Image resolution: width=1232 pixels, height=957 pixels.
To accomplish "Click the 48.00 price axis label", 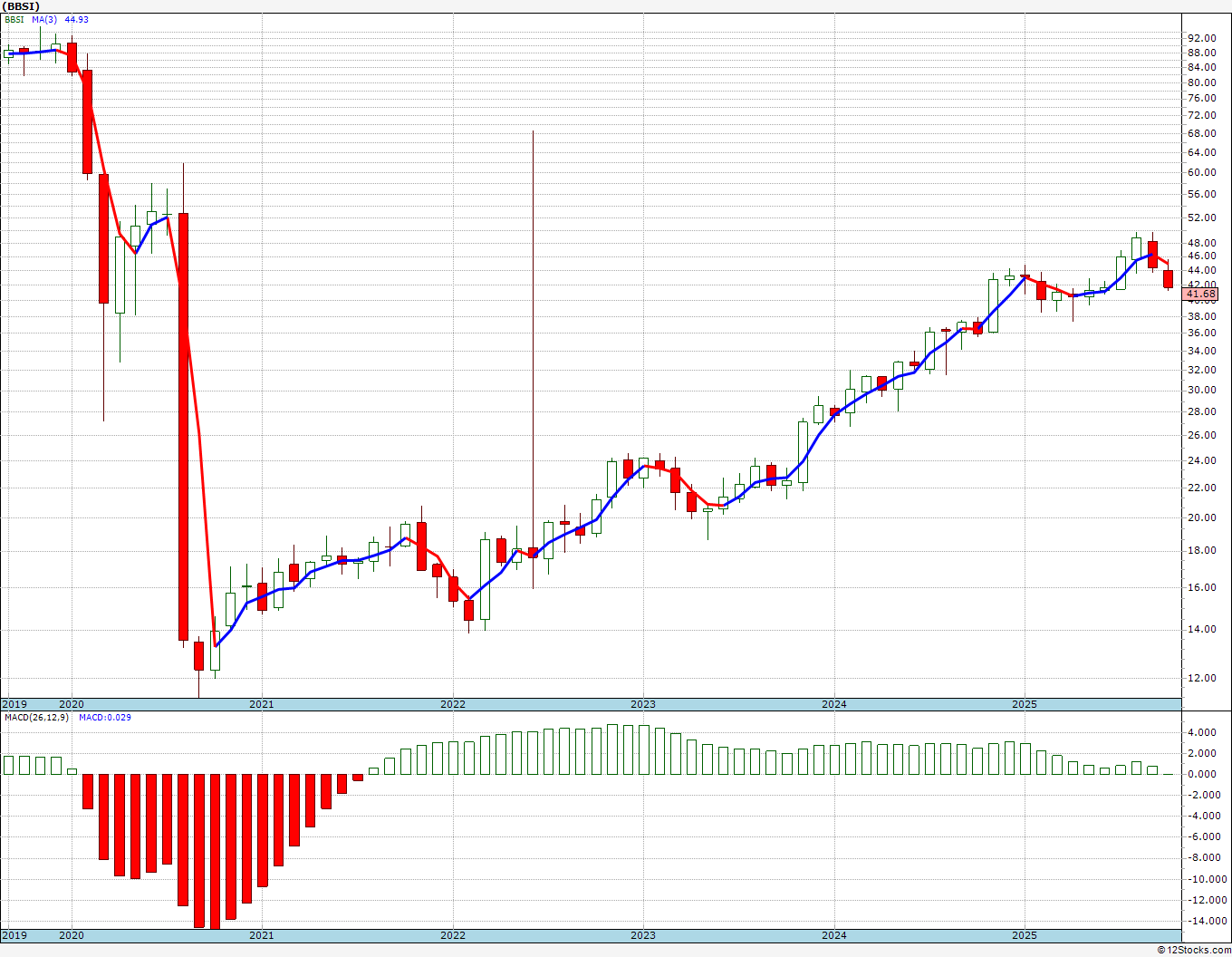I will (1201, 244).
